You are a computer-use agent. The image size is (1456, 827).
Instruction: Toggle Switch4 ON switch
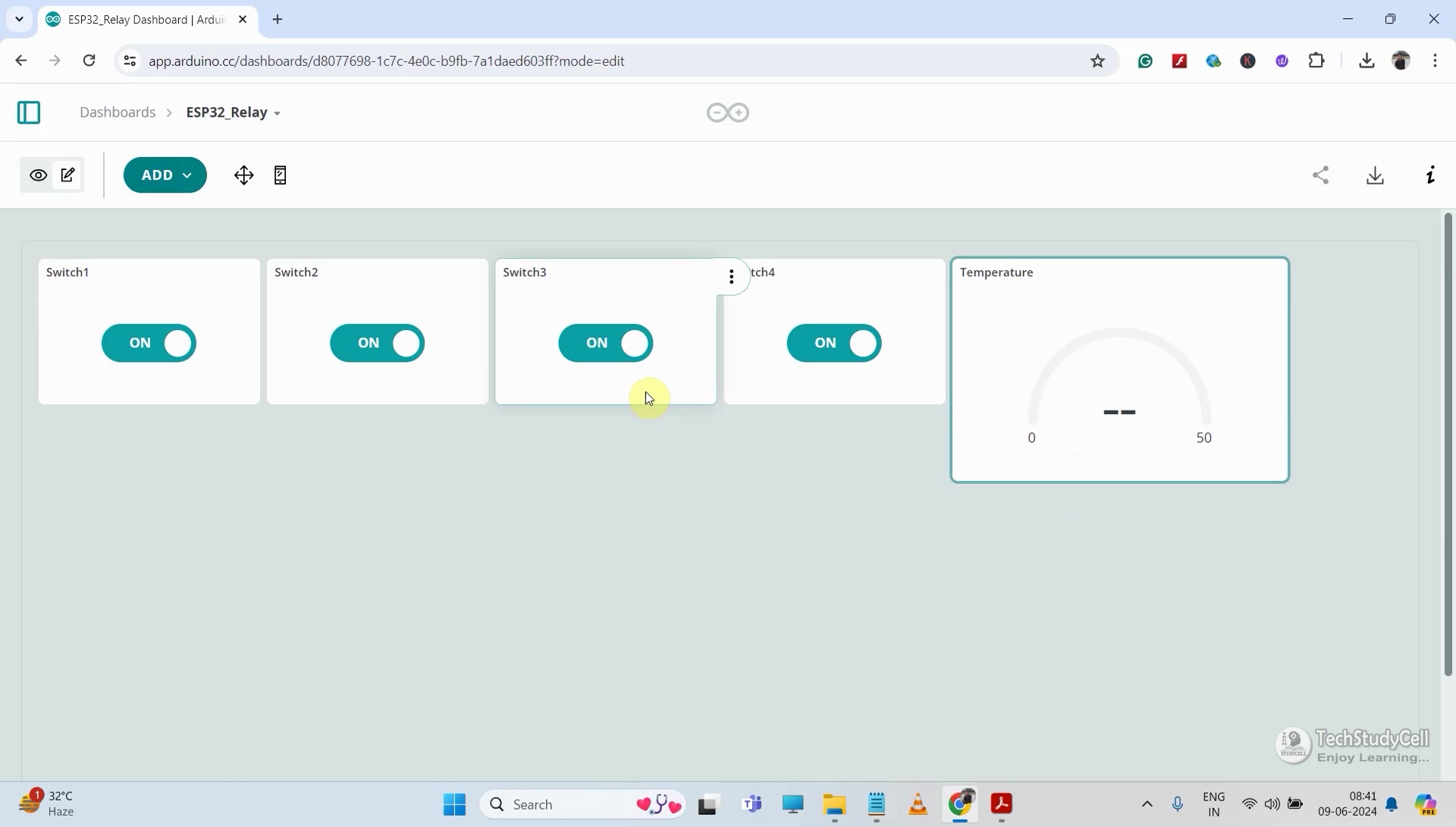pos(834,343)
